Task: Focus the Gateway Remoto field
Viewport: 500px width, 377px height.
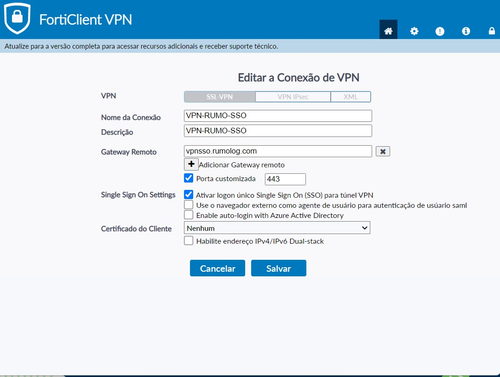Action: [x=278, y=151]
